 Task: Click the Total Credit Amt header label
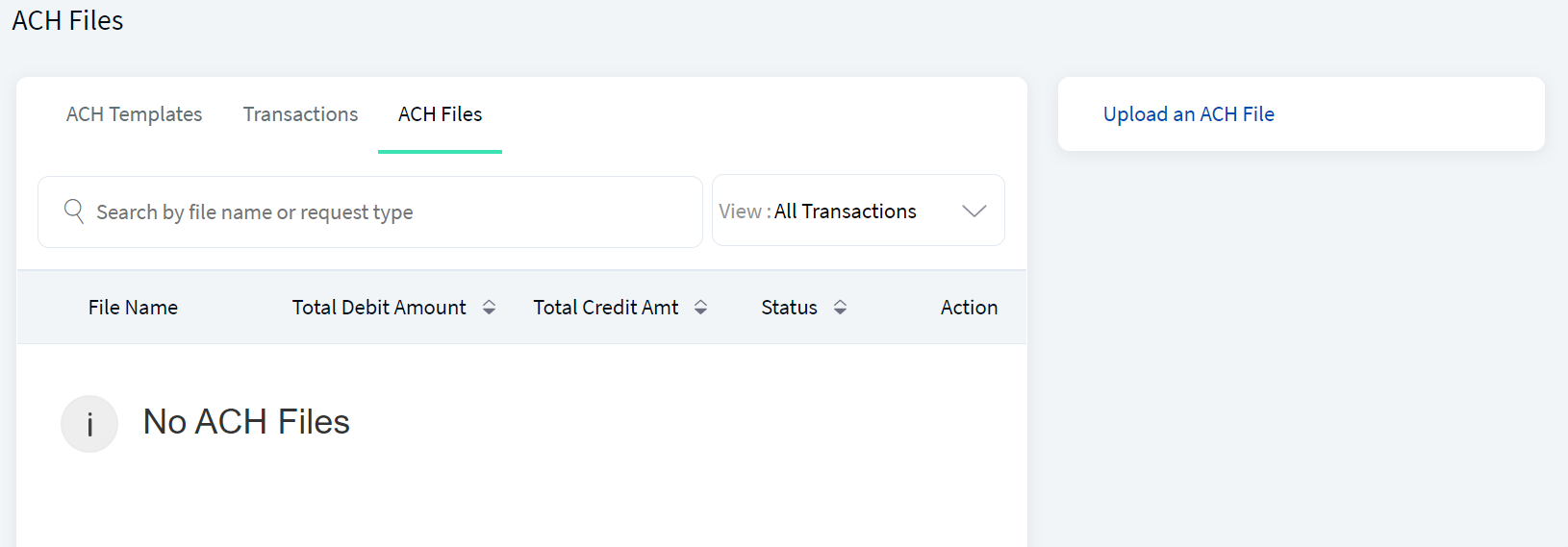coord(606,308)
